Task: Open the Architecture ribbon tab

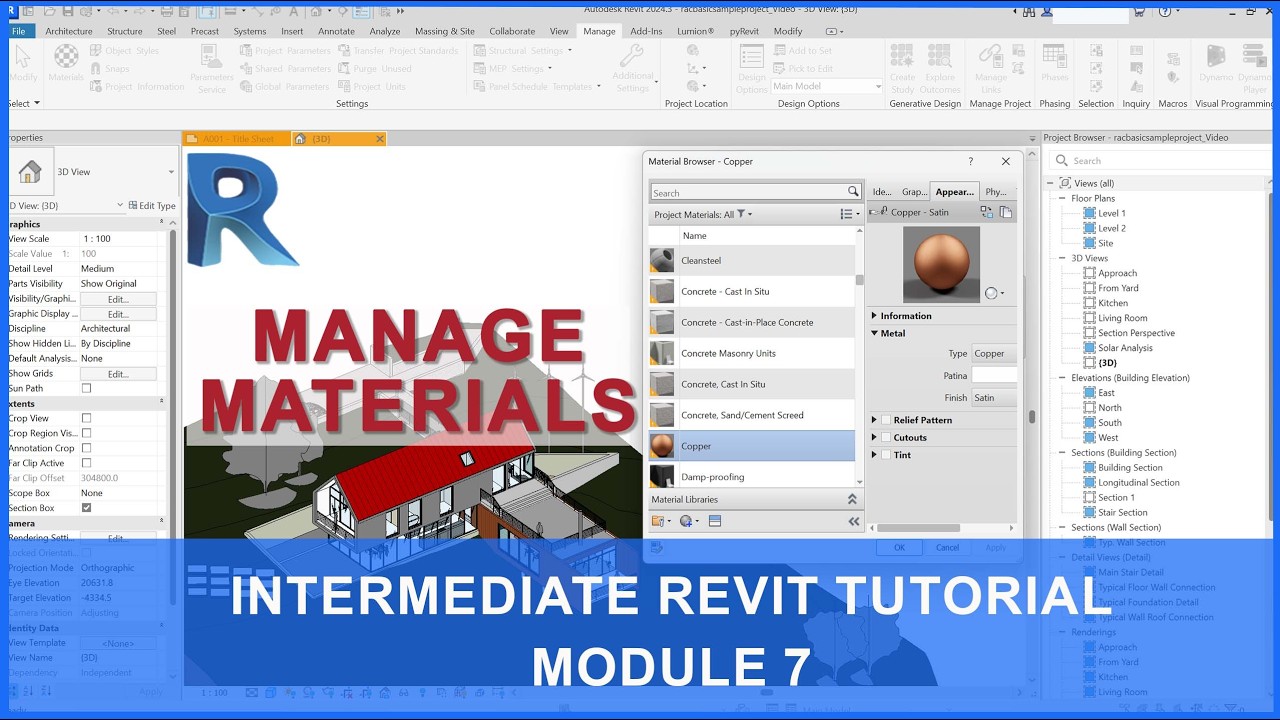Action: click(69, 31)
